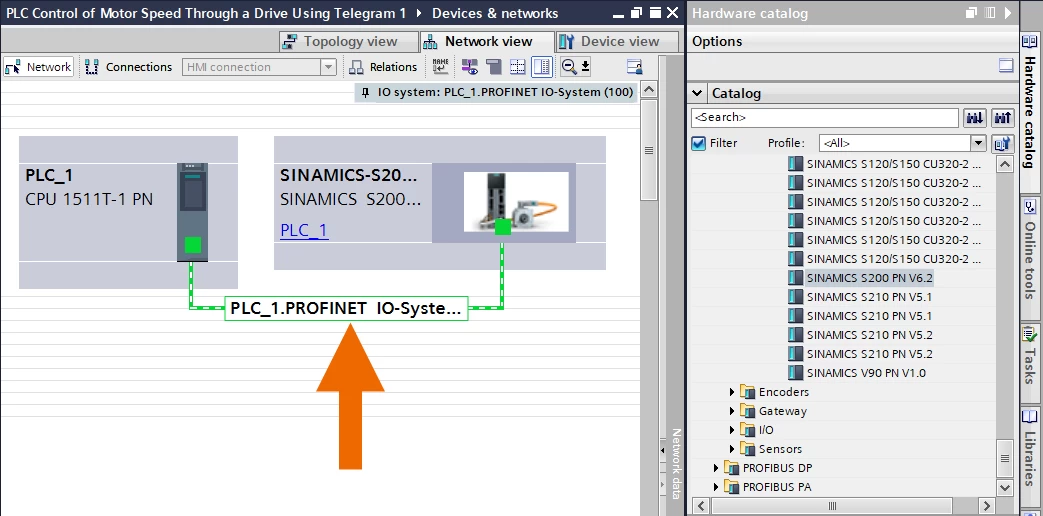
Task: Open the HMI connection type dropdown
Action: (x=328, y=66)
